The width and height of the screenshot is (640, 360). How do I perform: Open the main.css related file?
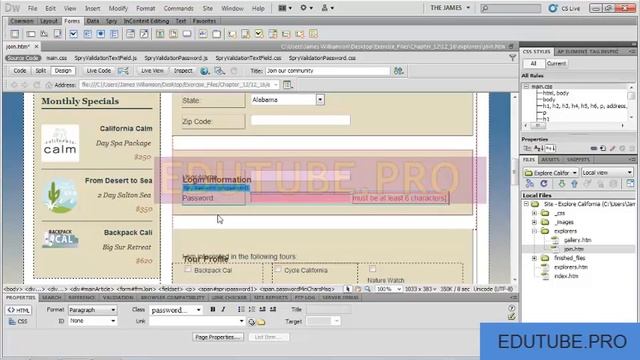(57, 58)
